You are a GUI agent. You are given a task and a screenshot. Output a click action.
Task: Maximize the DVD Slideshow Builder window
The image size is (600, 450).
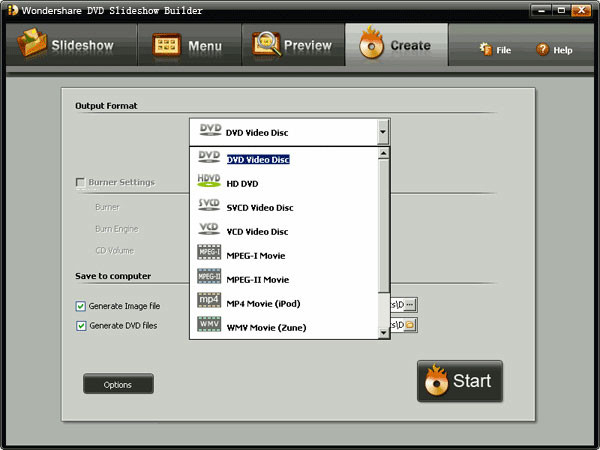click(561, 10)
